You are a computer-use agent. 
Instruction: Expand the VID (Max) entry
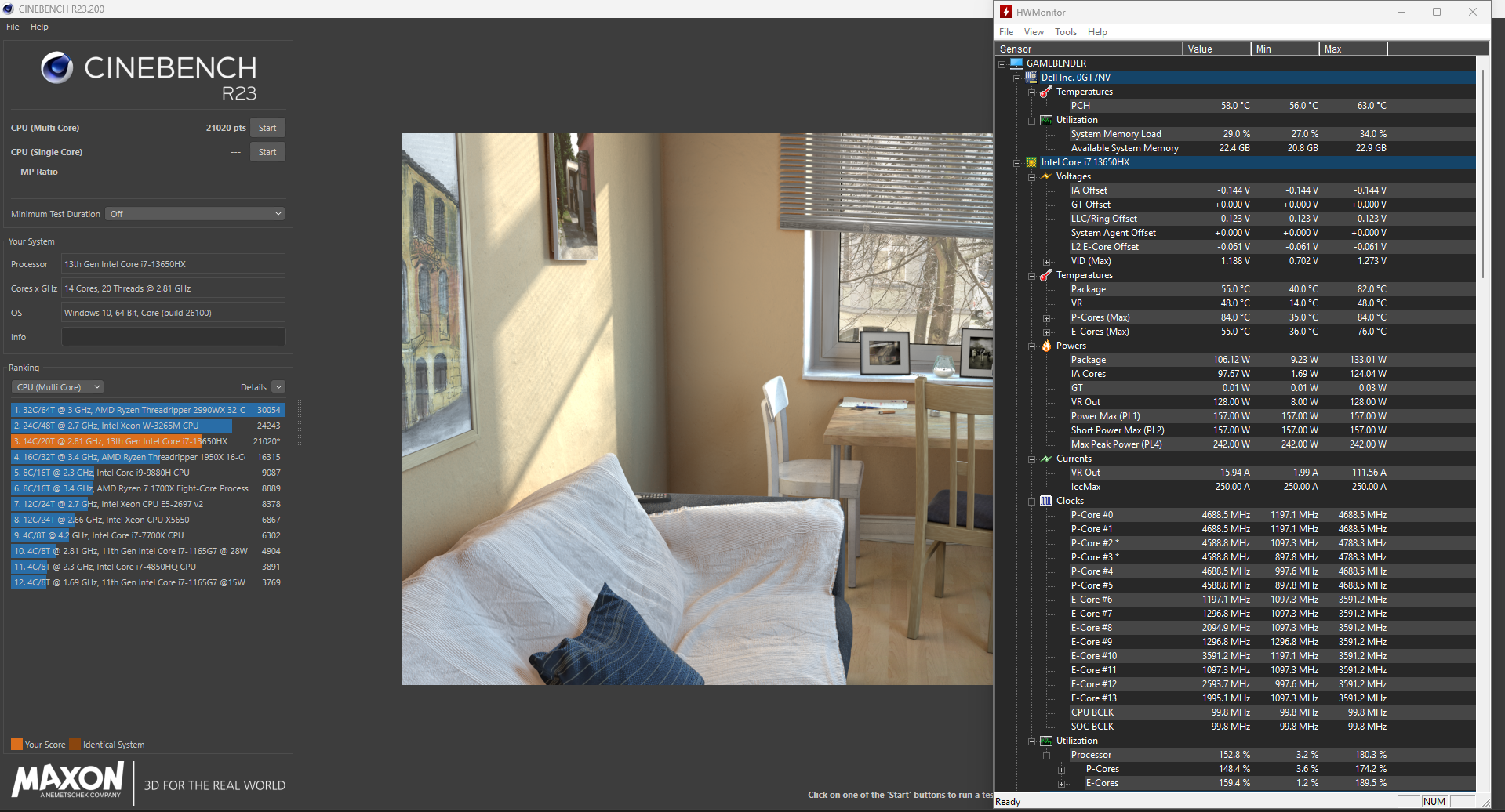[x=1047, y=262]
